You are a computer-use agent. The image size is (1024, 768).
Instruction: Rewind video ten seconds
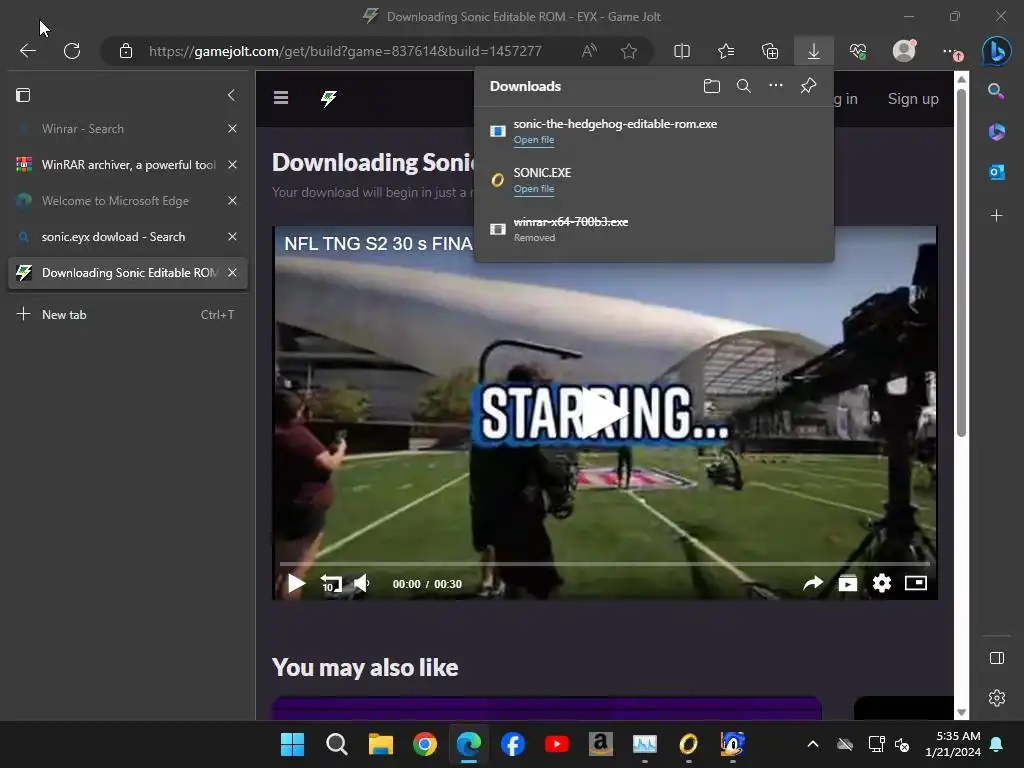coord(331,583)
